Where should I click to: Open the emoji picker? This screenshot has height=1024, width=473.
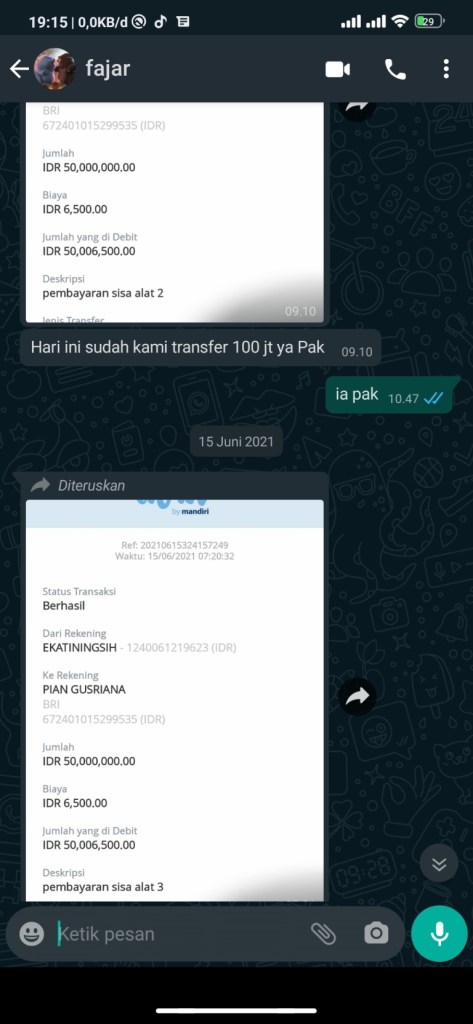pos(31,933)
